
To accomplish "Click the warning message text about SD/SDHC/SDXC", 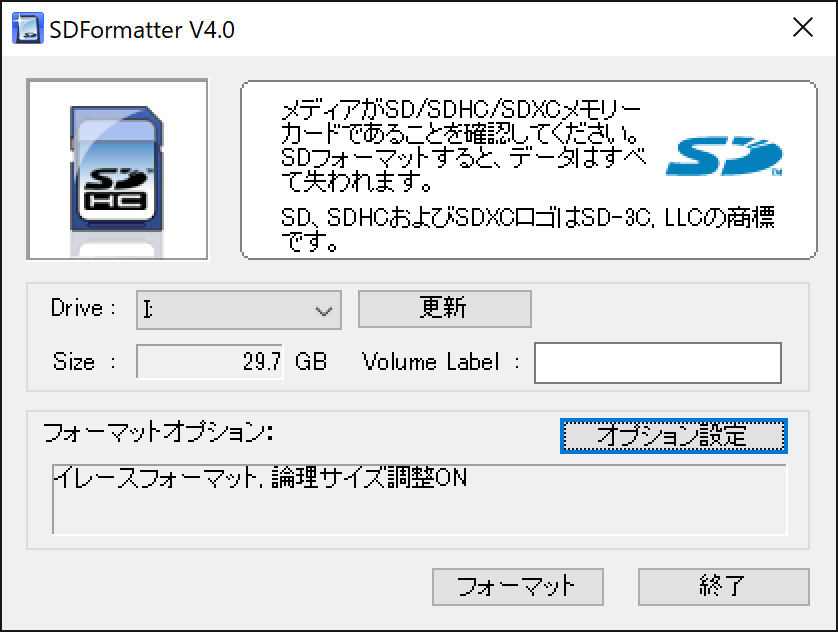I will click(463, 146).
